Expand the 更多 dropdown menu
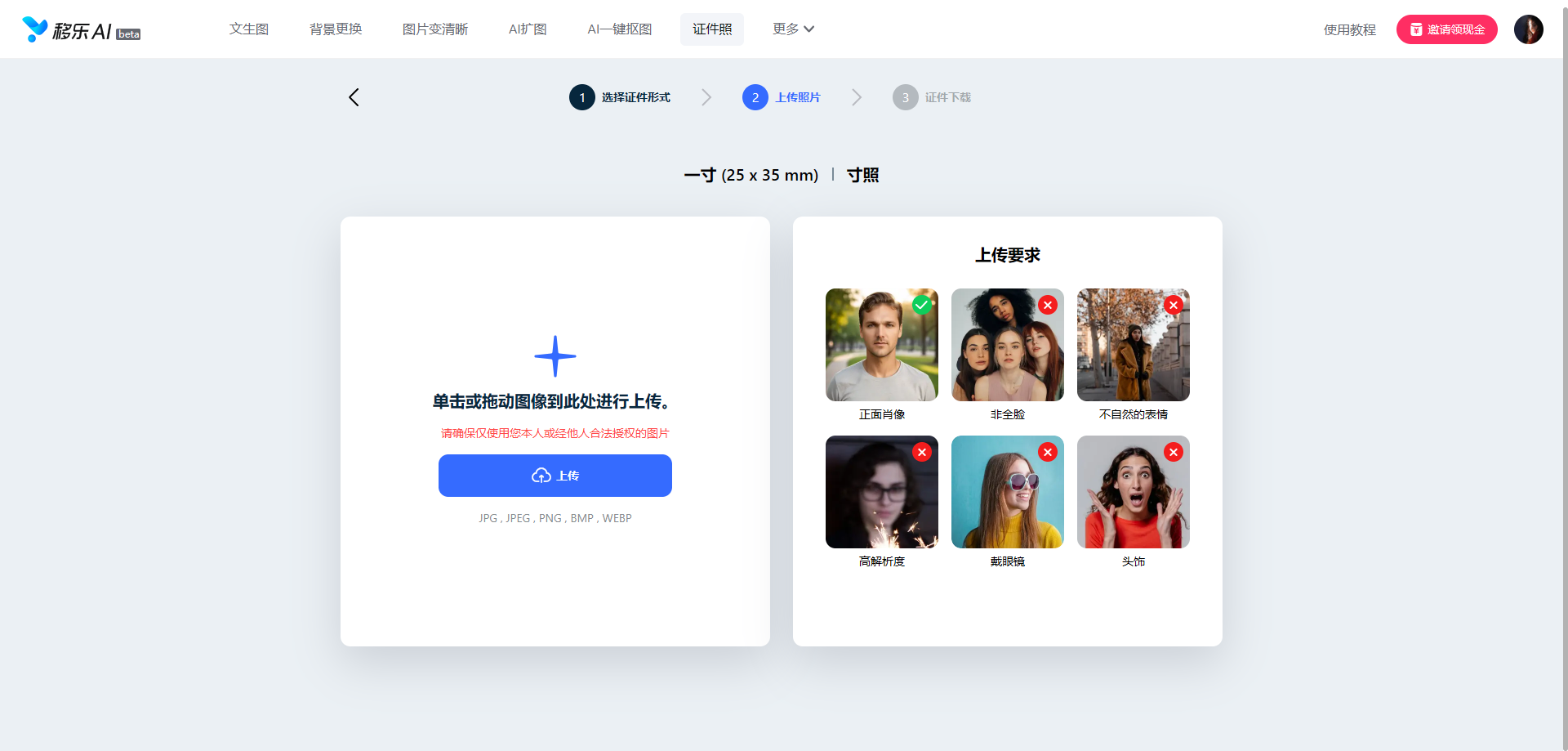 [793, 29]
